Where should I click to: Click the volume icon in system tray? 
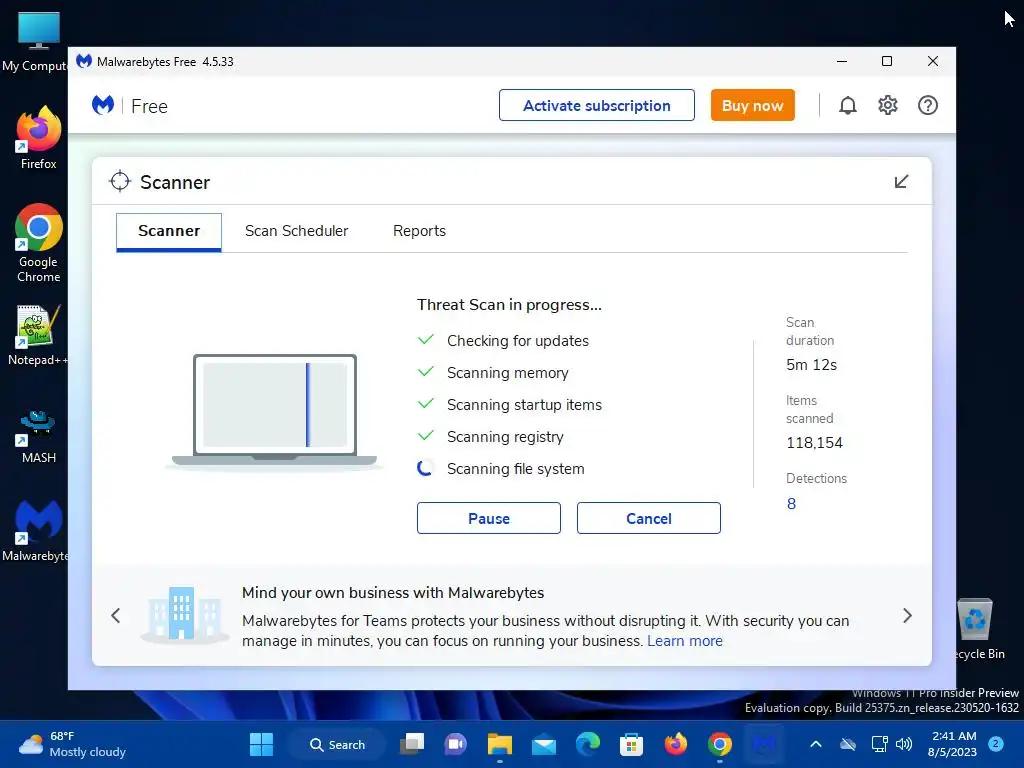[x=904, y=744]
